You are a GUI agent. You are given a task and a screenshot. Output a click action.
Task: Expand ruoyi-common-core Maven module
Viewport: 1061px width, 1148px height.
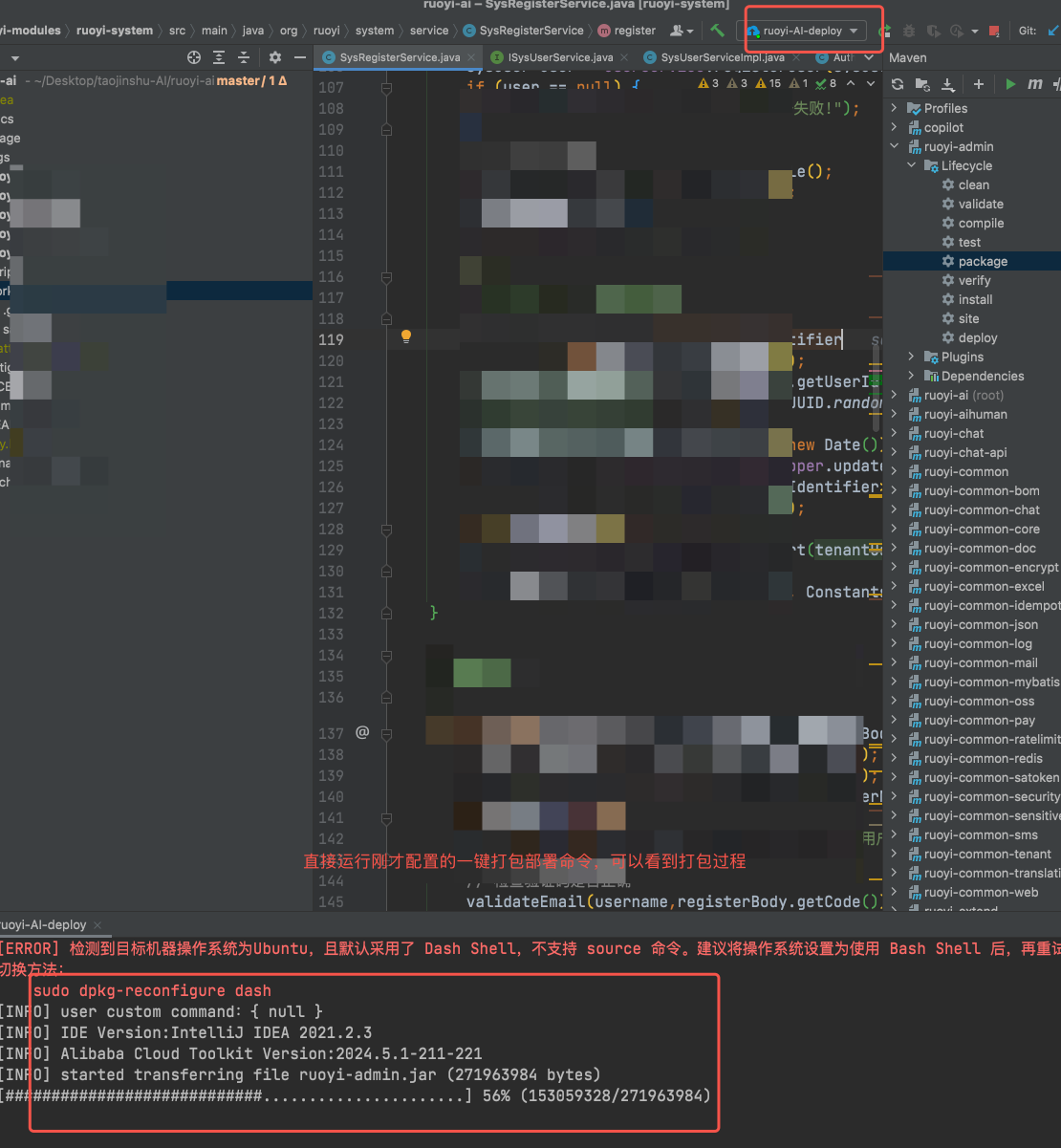pos(895,529)
